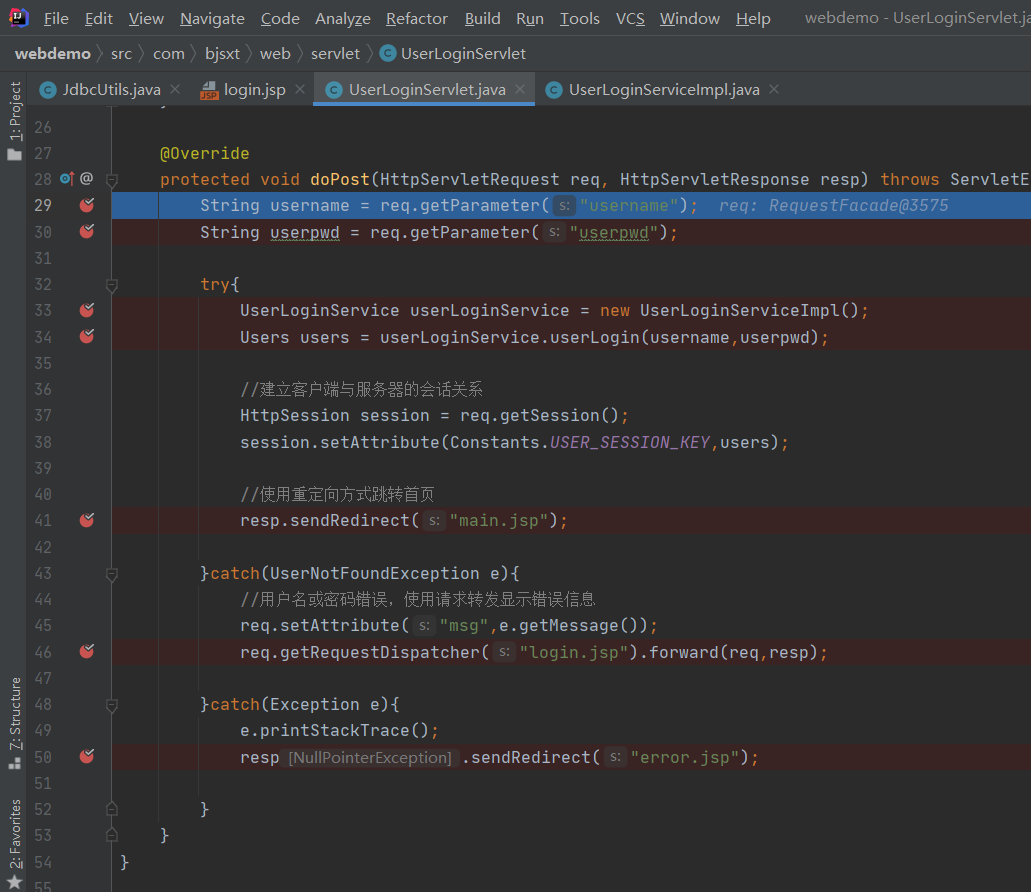The image size is (1031, 892).
Task: Click the overriding-method gutter icon on line 28
Action: (67, 178)
